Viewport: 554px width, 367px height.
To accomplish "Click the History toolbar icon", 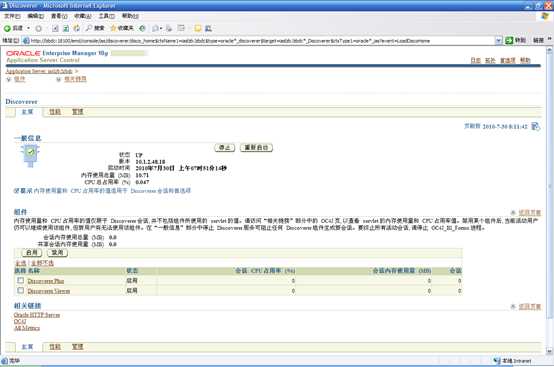I will 142,28.
